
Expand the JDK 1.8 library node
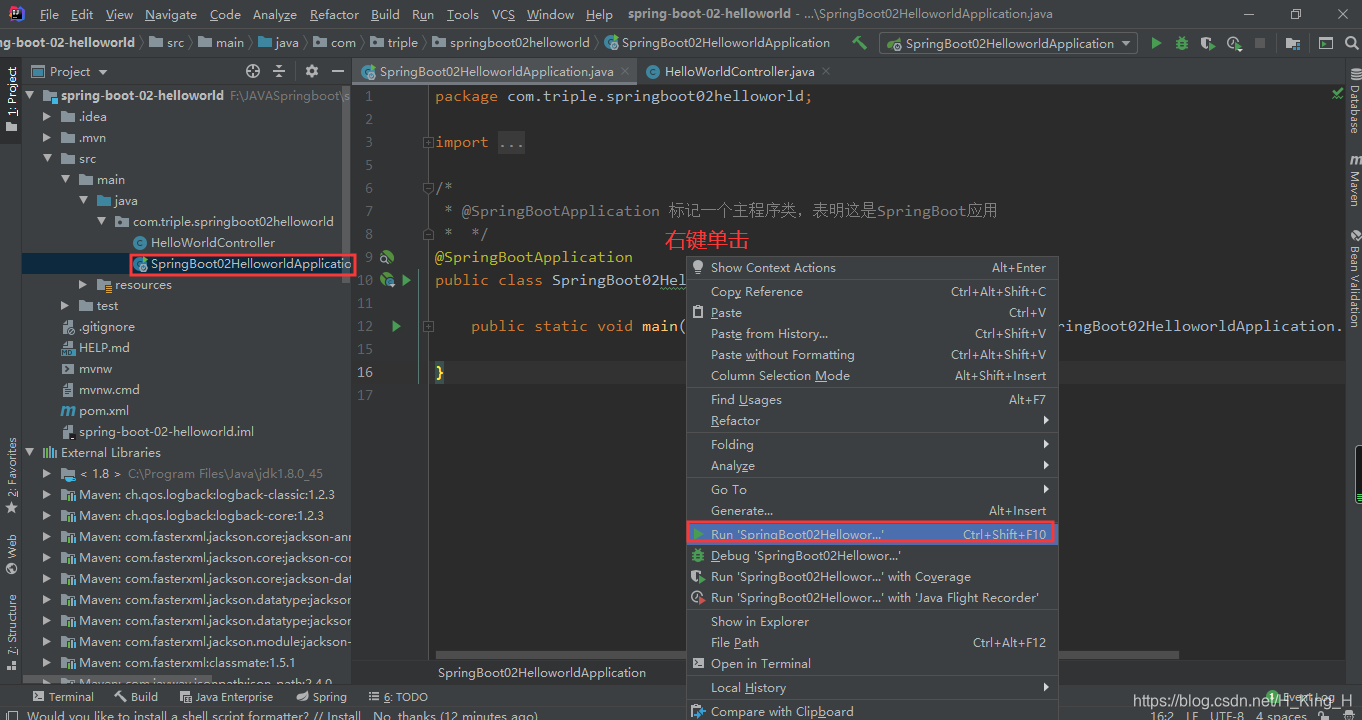coord(47,473)
